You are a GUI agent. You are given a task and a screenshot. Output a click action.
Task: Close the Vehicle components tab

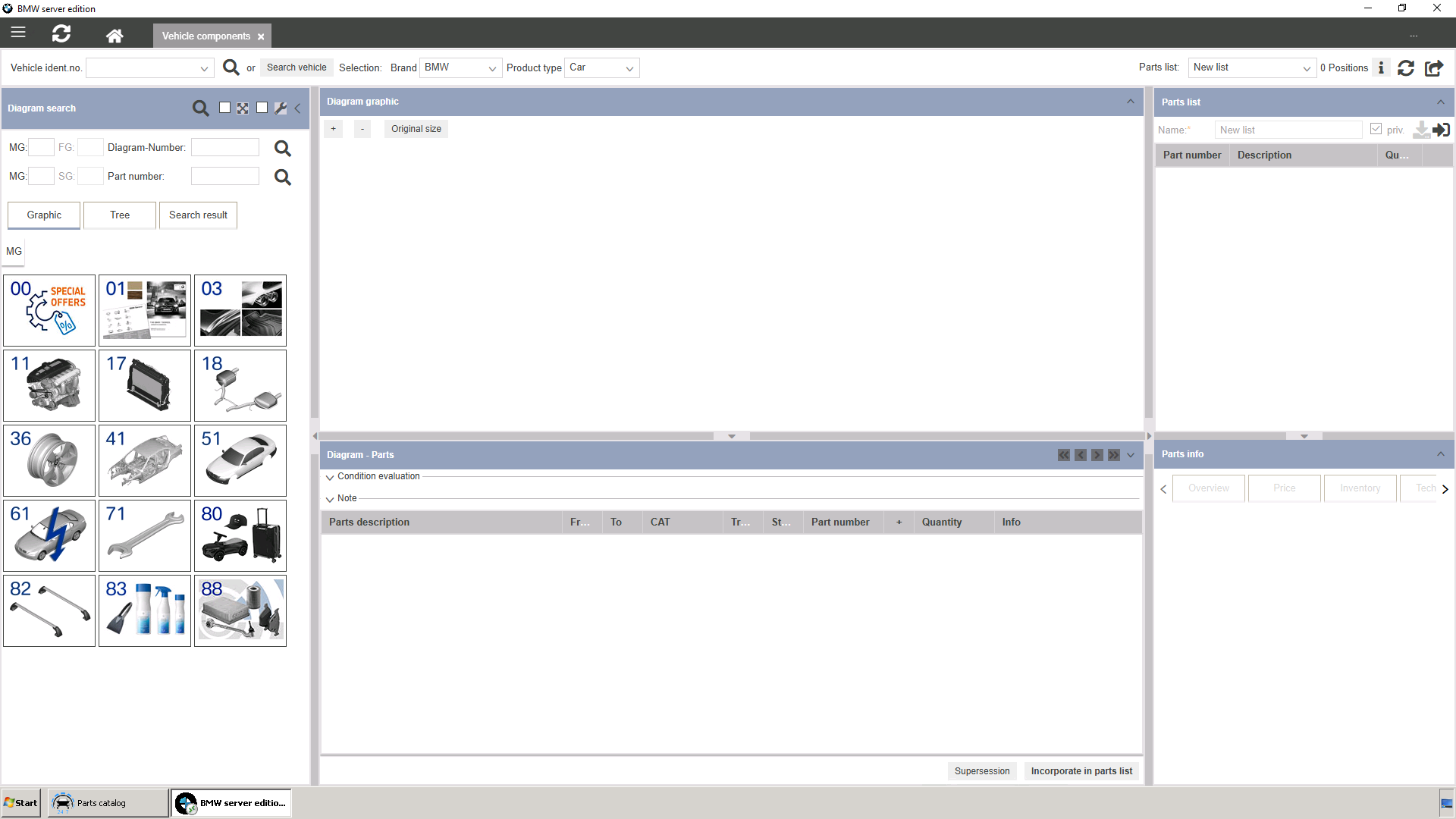(261, 36)
